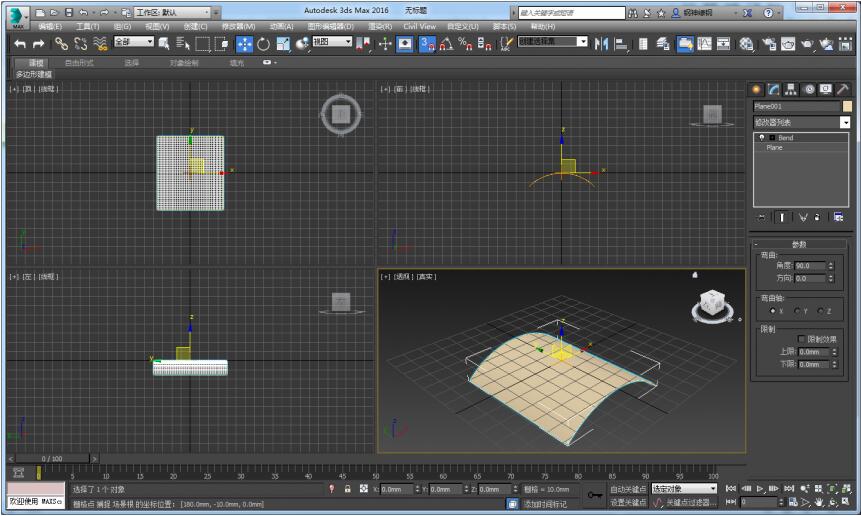Click the Mirror tool in main toolbar
The width and height of the screenshot is (861, 516).
point(601,44)
